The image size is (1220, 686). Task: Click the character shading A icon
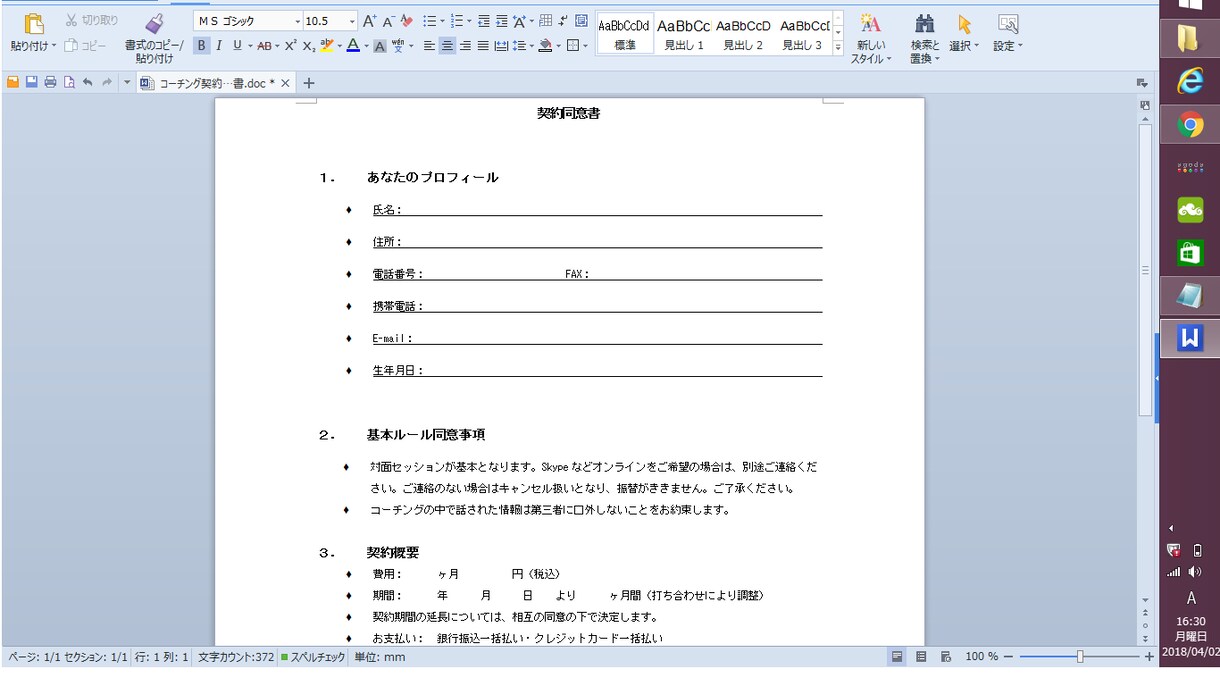pos(379,46)
